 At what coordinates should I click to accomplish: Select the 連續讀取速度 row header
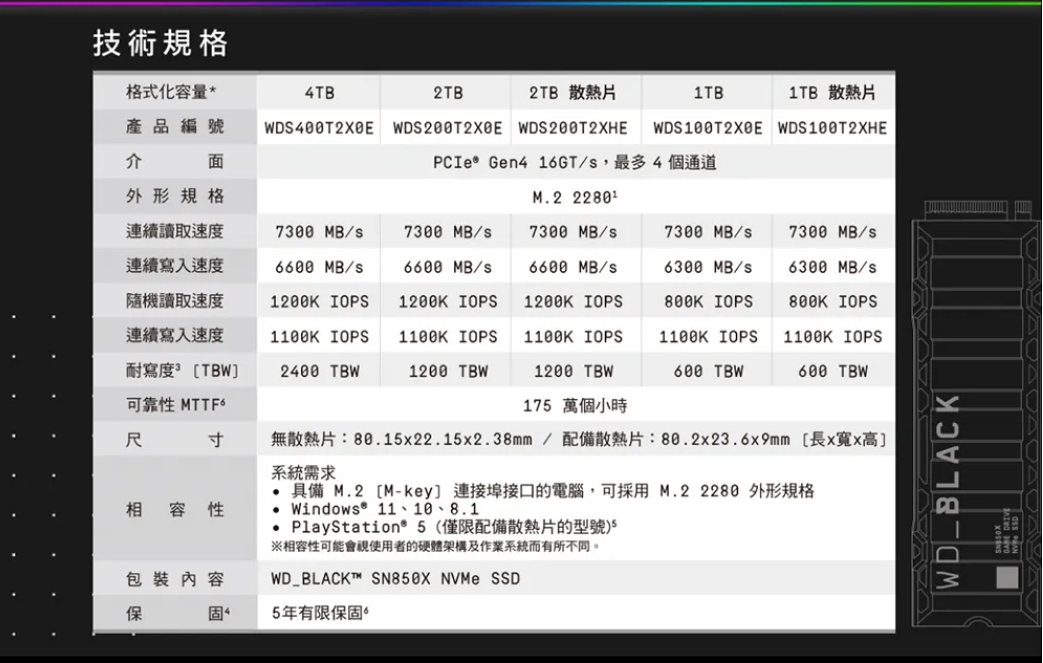174,231
